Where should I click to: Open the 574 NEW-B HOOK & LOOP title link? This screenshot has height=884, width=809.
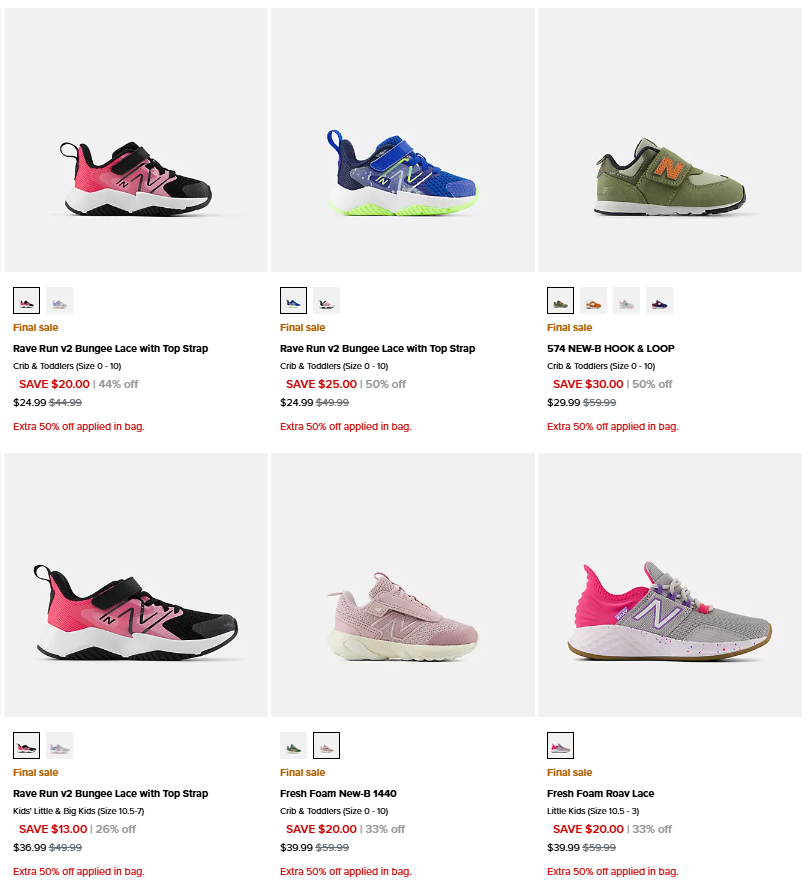[610, 349]
